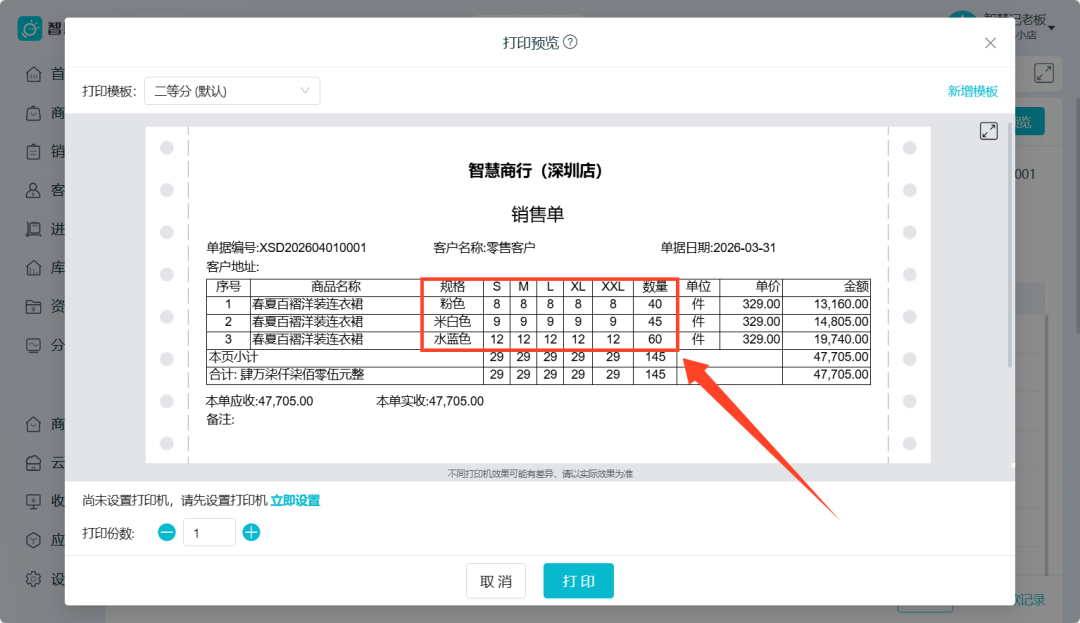Viewport: 1080px width, 623px height.
Task: Click the 取消 button
Action: pyautogui.click(x=496, y=581)
